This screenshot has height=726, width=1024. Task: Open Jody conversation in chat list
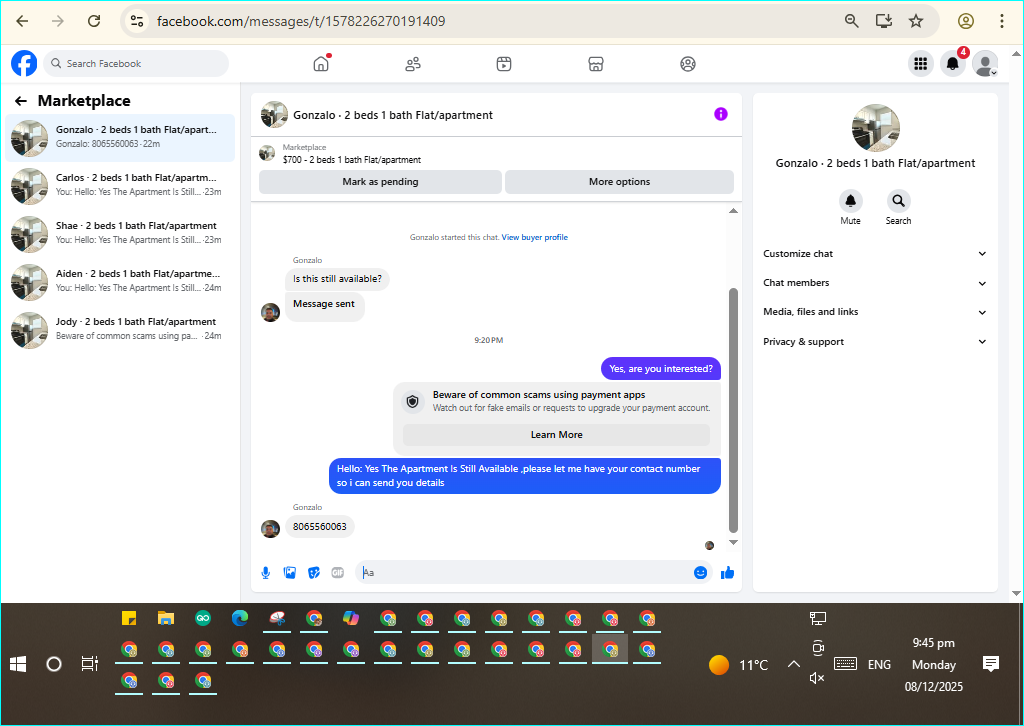[x=120, y=330]
